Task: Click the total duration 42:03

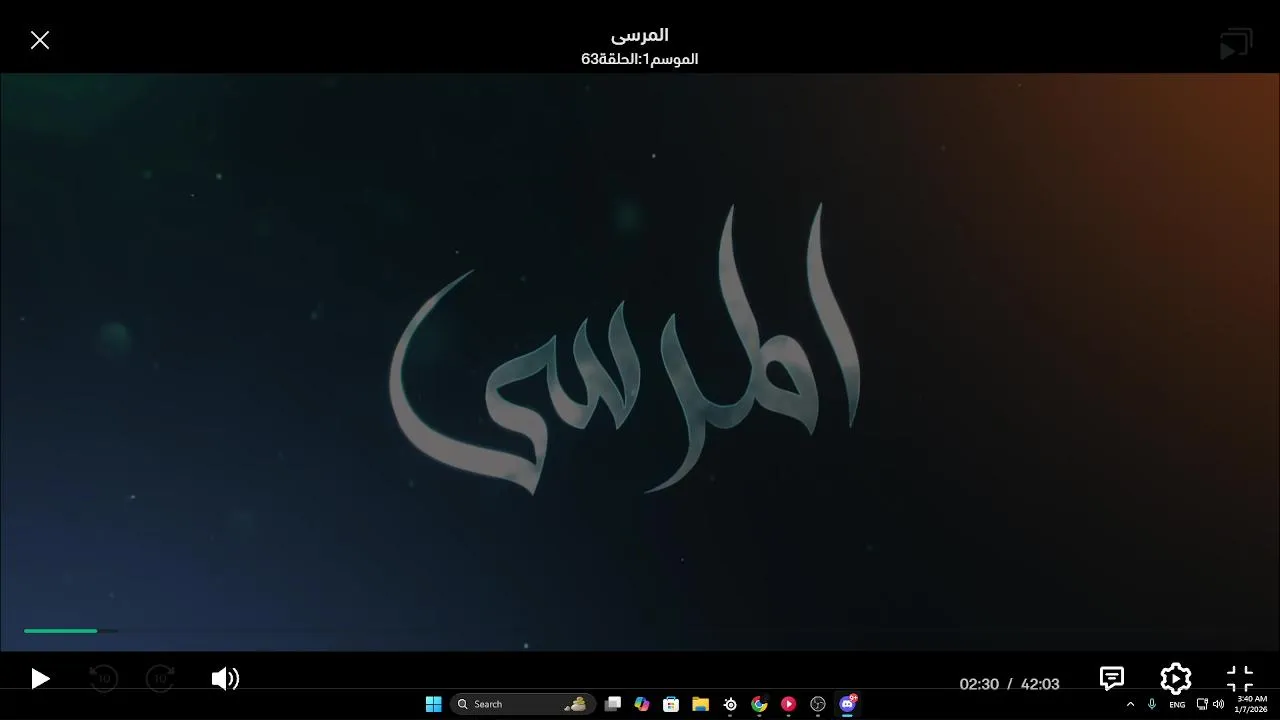Action: click(1040, 684)
